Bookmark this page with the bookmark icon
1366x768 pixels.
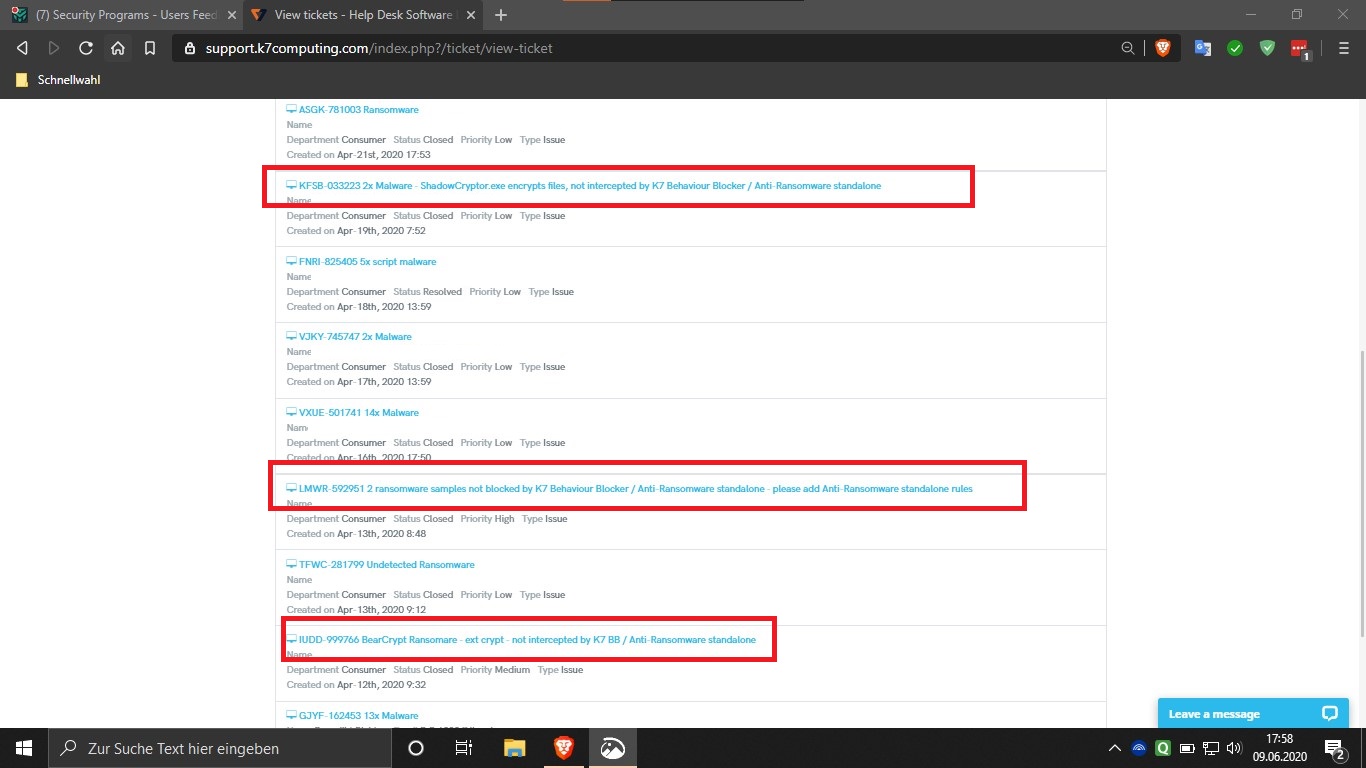[x=150, y=48]
